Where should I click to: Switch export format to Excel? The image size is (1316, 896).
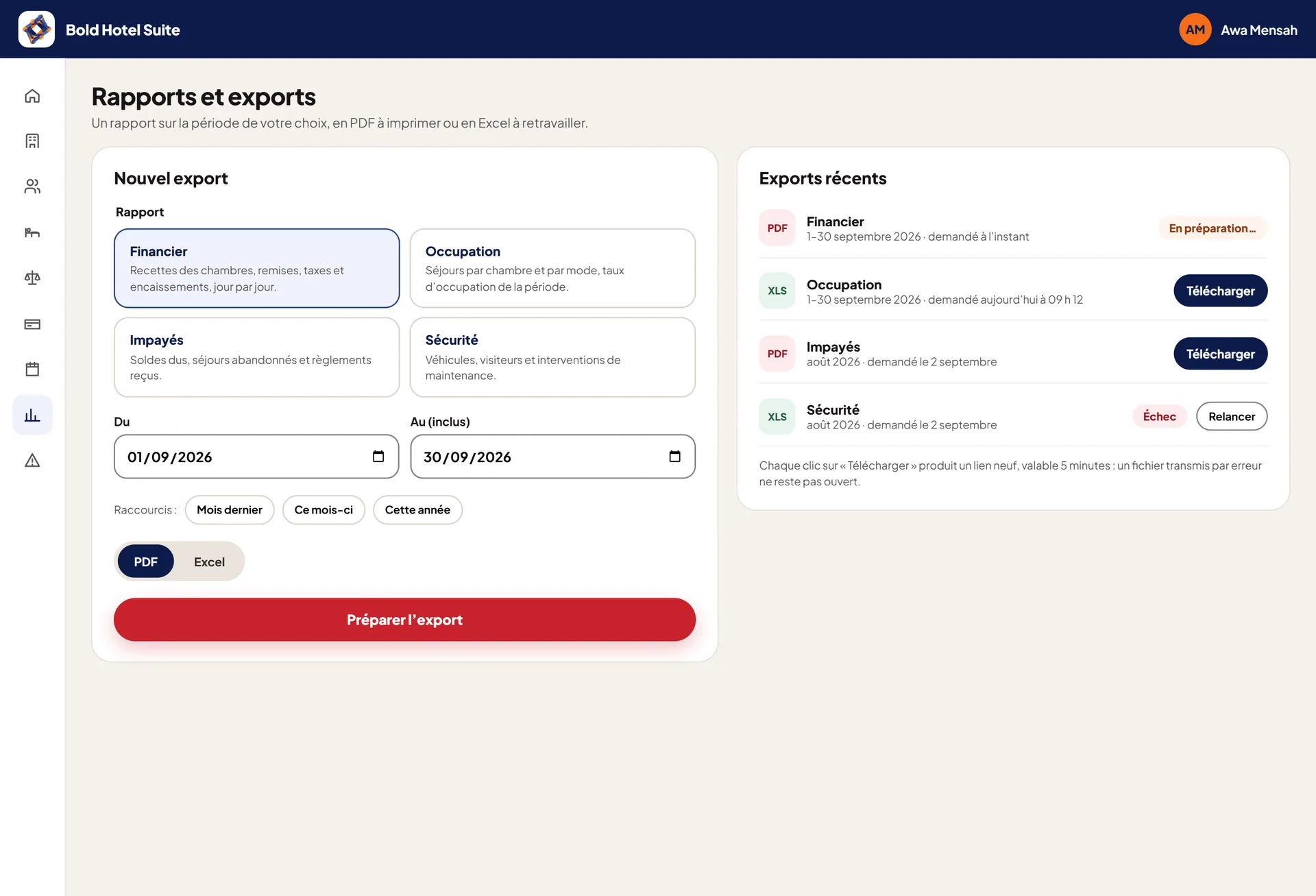click(209, 561)
